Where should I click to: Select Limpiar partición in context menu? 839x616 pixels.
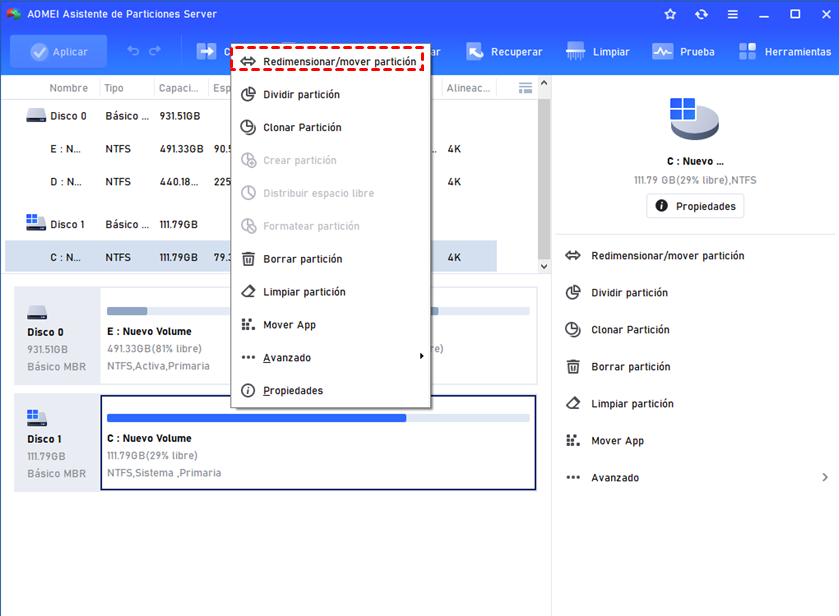tap(331, 292)
